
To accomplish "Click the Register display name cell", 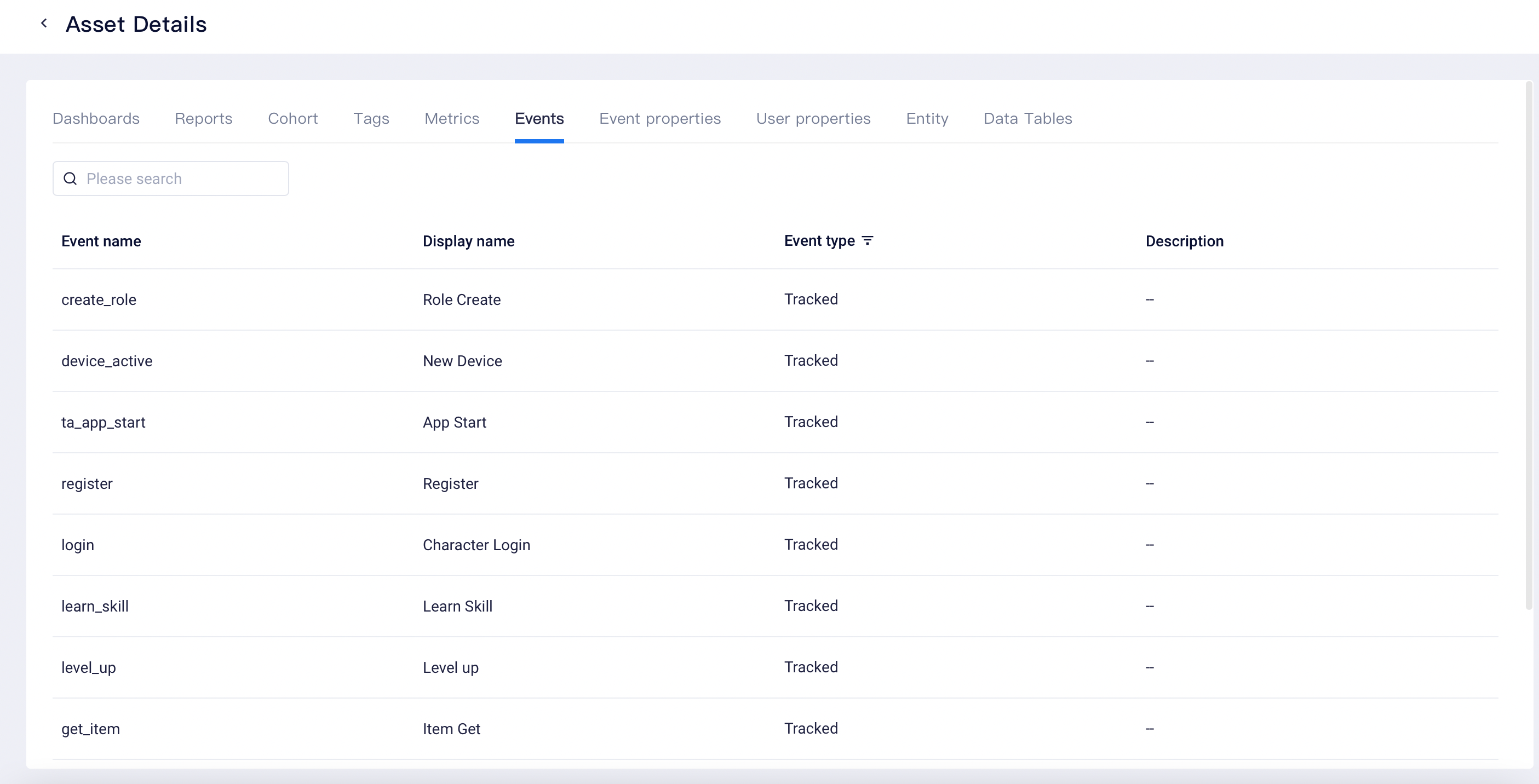I will pos(451,483).
